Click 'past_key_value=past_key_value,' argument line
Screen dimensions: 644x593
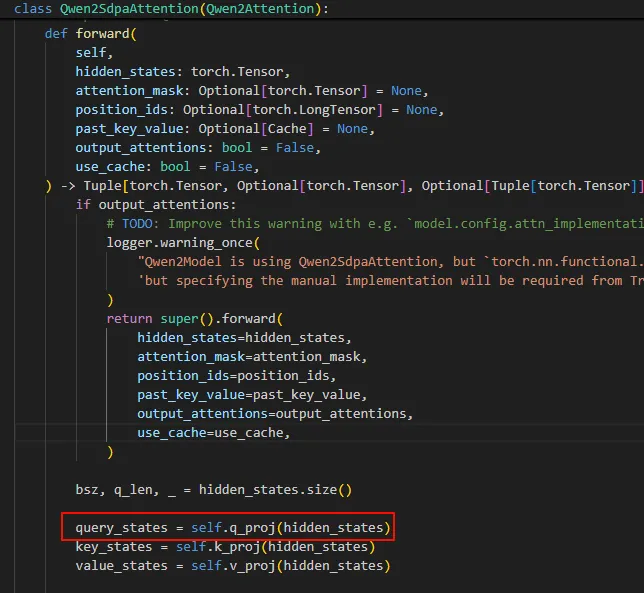pyautogui.click(x=252, y=395)
